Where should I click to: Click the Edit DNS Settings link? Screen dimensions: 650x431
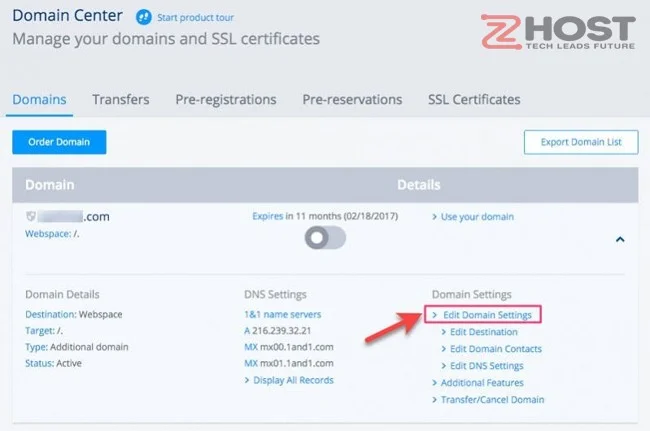pos(486,366)
